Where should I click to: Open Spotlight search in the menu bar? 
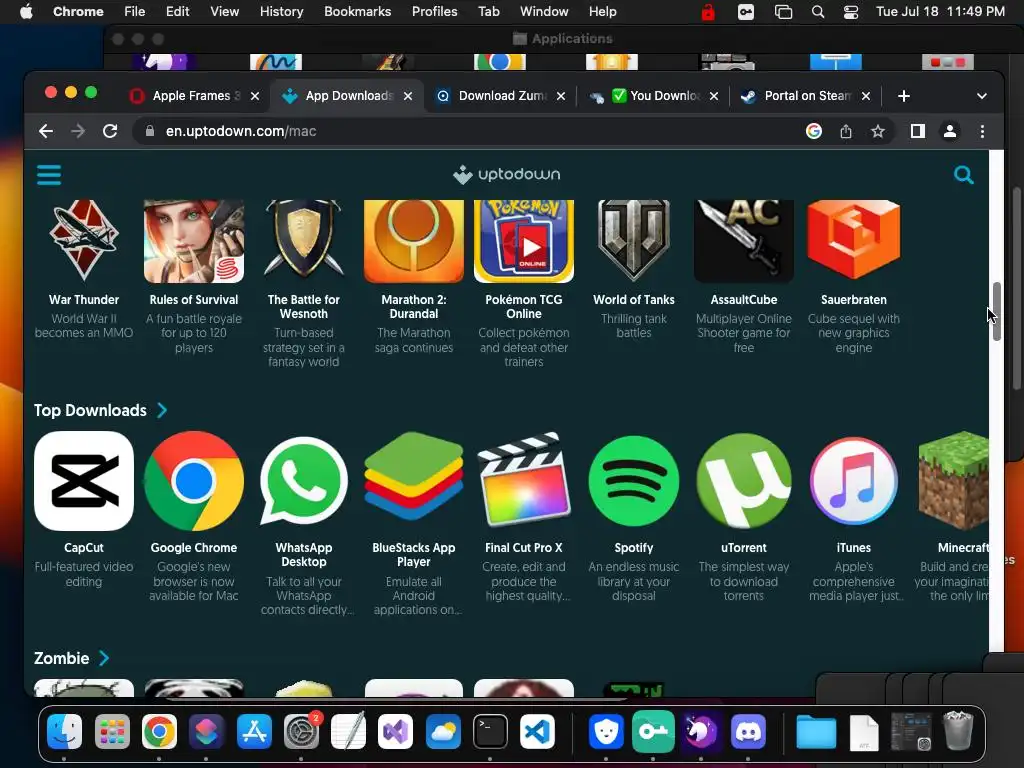[x=818, y=12]
